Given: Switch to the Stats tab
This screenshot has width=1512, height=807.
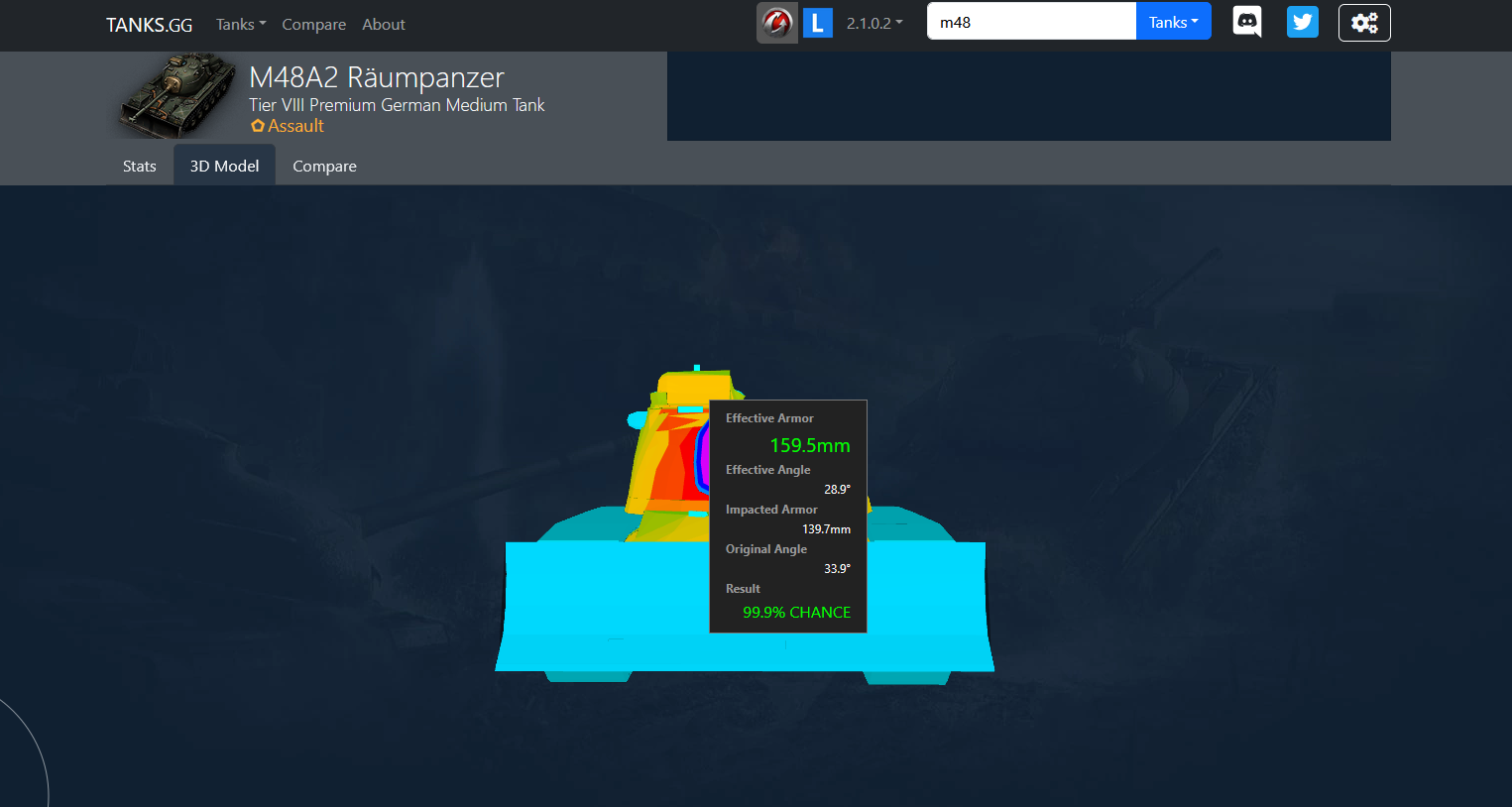Looking at the screenshot, I should pos(140,166).
